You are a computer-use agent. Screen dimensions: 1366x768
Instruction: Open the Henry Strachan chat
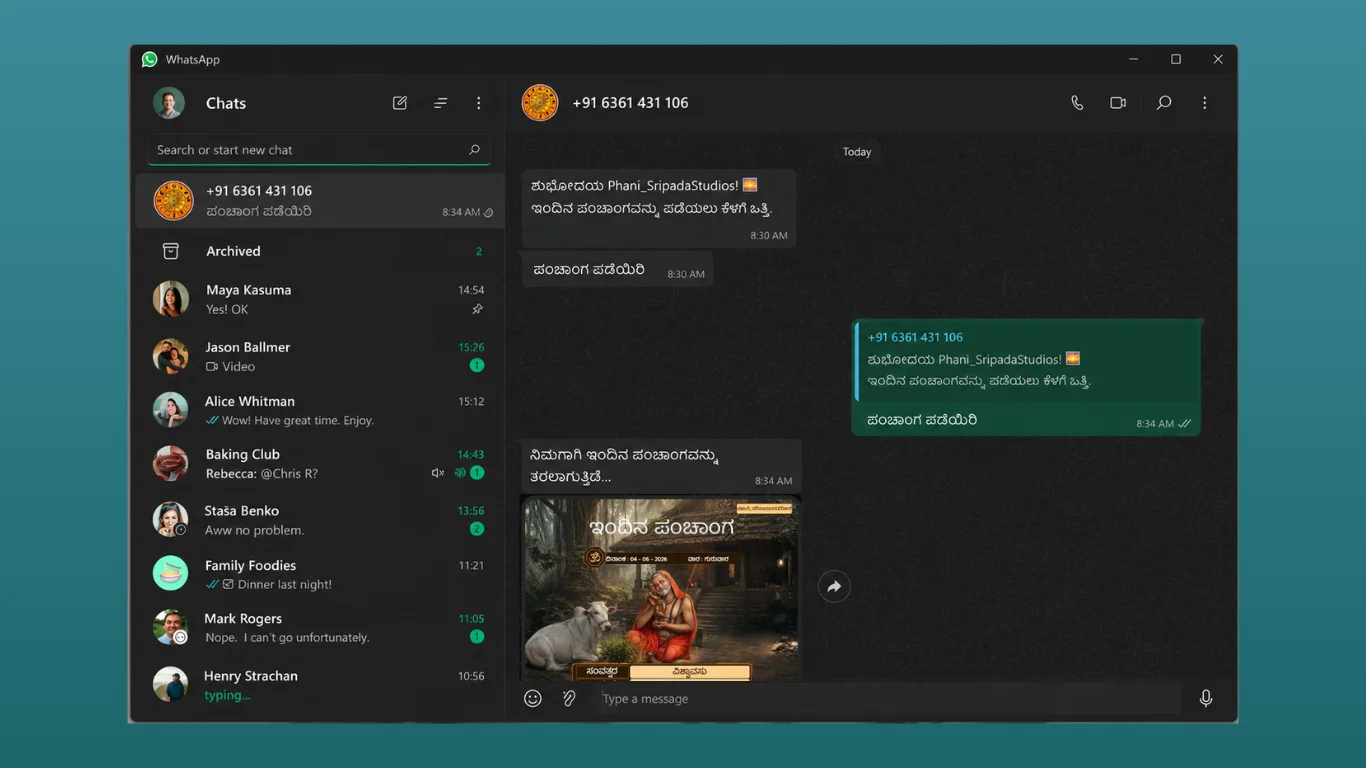tap(320, 685)
